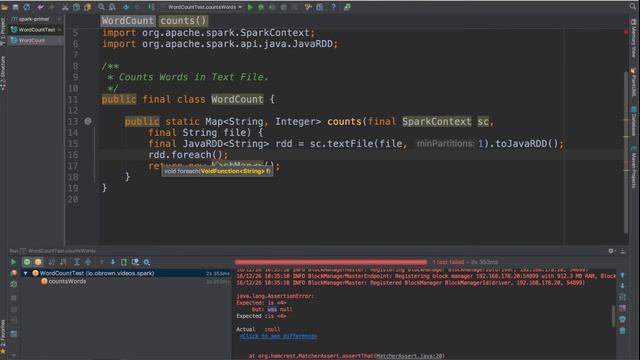The image size is (640, 360).
Task: Cut selection with the scissors icon
Action: click(65, 7)
